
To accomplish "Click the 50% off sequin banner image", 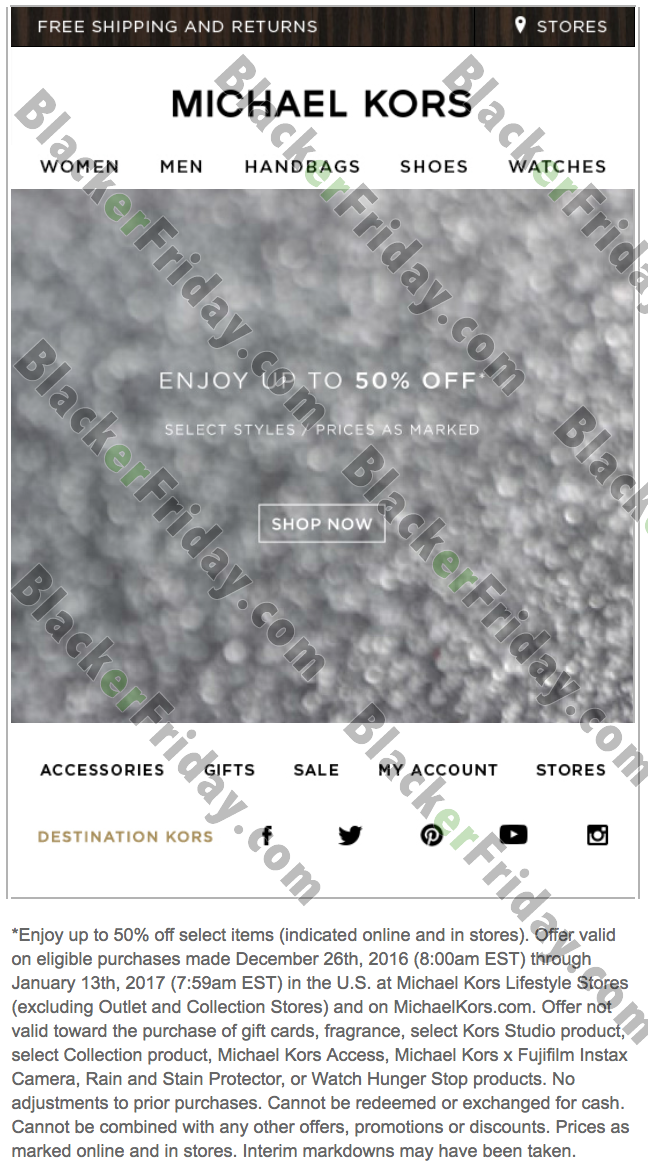I will [323, 456].
